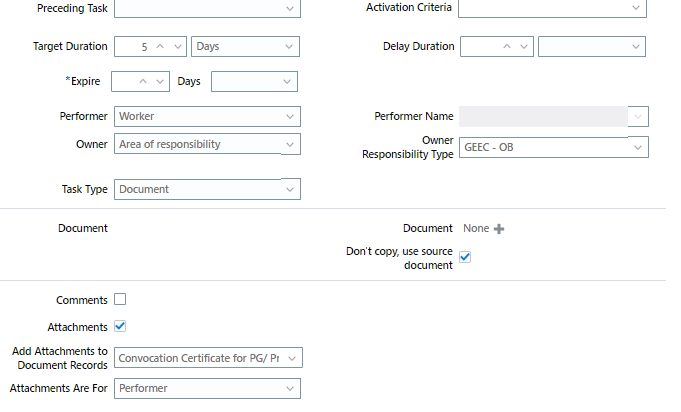Expand the Task Type dropdown

207,189
